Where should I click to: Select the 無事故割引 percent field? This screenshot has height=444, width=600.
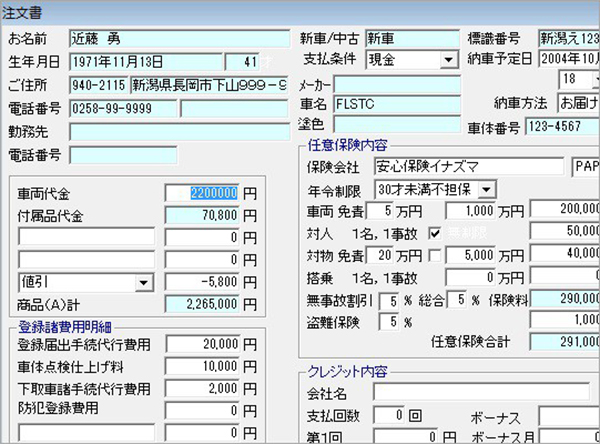pyautogui.click(x=389, y=301)
